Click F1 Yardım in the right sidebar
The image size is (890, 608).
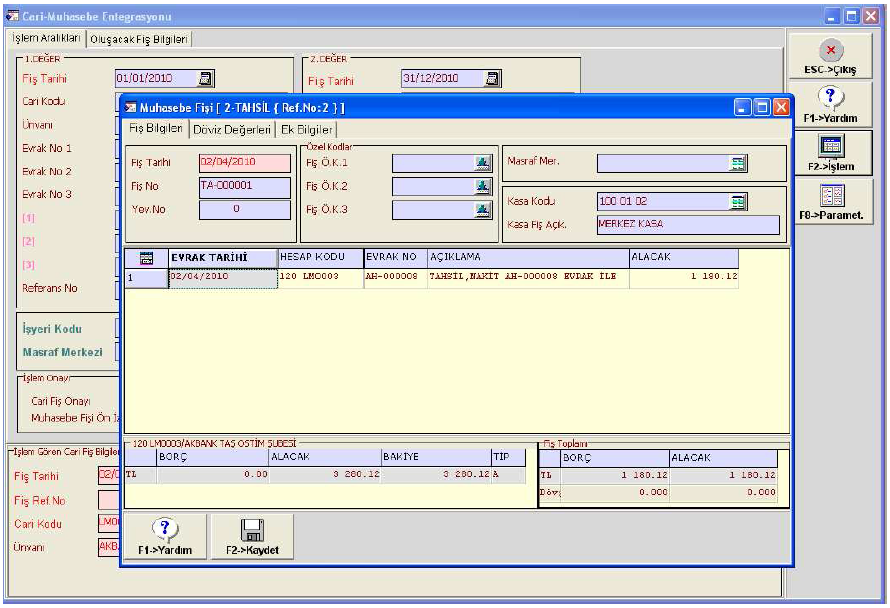click(831, 104)
